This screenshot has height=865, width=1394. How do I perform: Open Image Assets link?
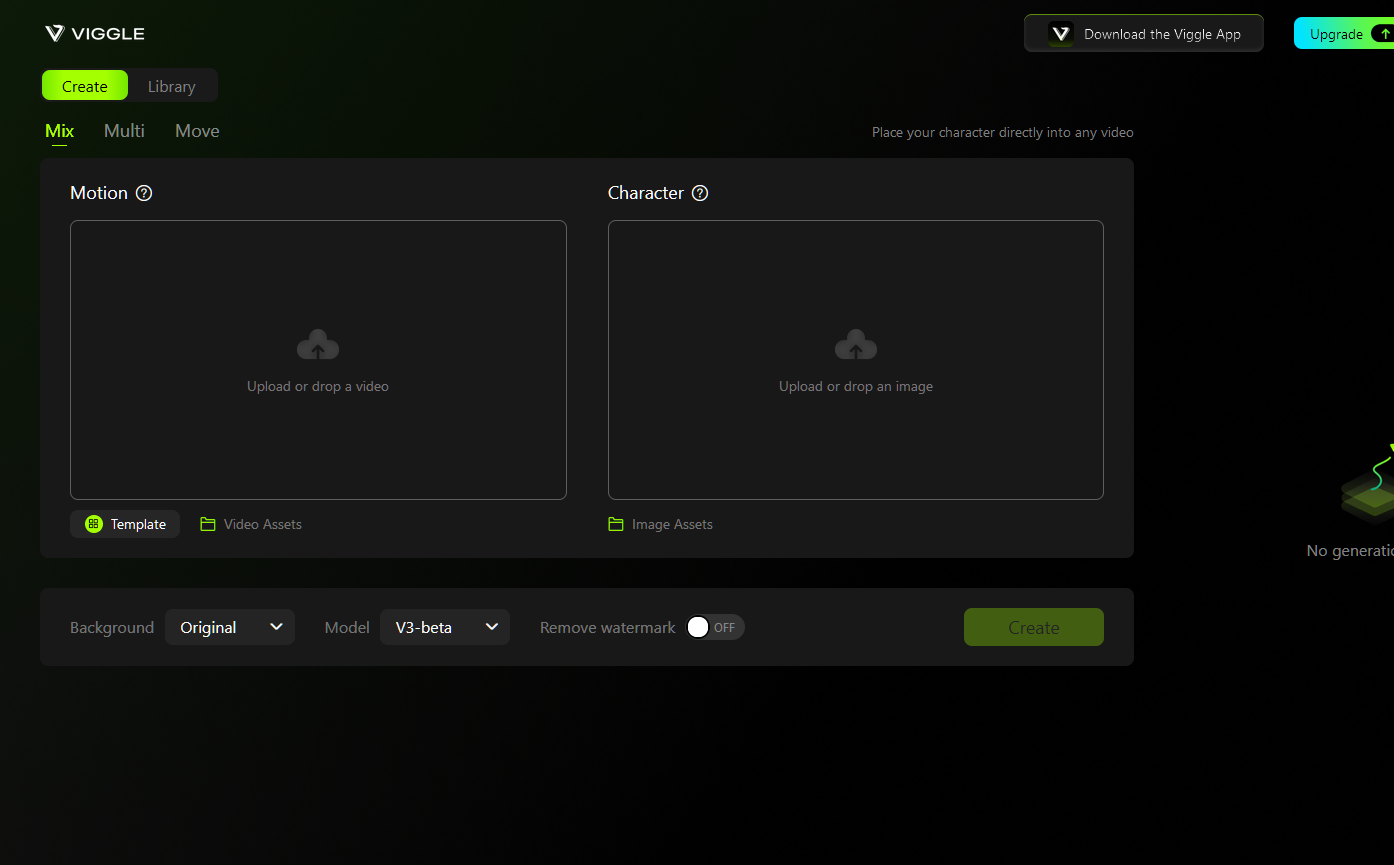point(661,524)
